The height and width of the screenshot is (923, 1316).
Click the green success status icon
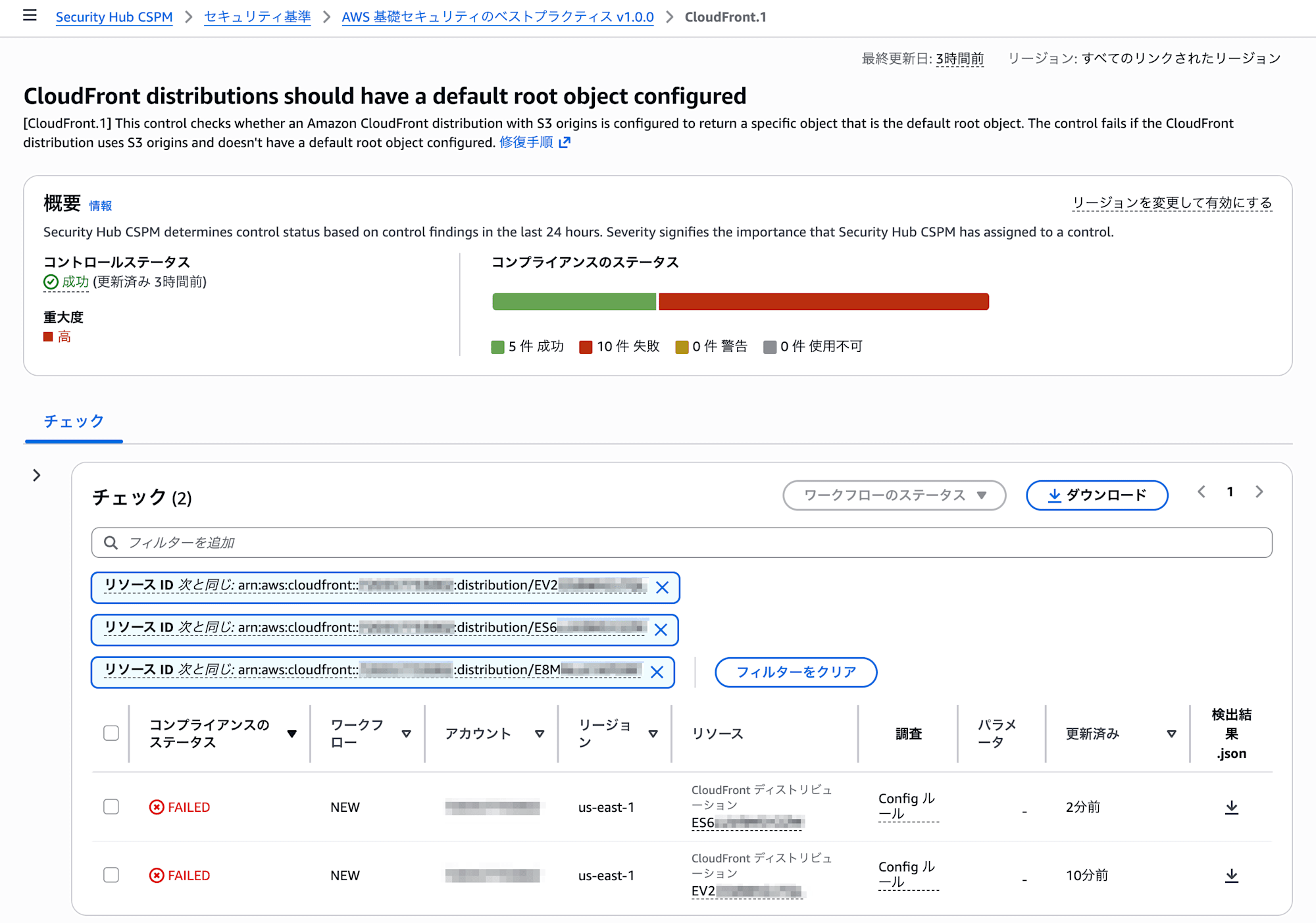[51, 282]
